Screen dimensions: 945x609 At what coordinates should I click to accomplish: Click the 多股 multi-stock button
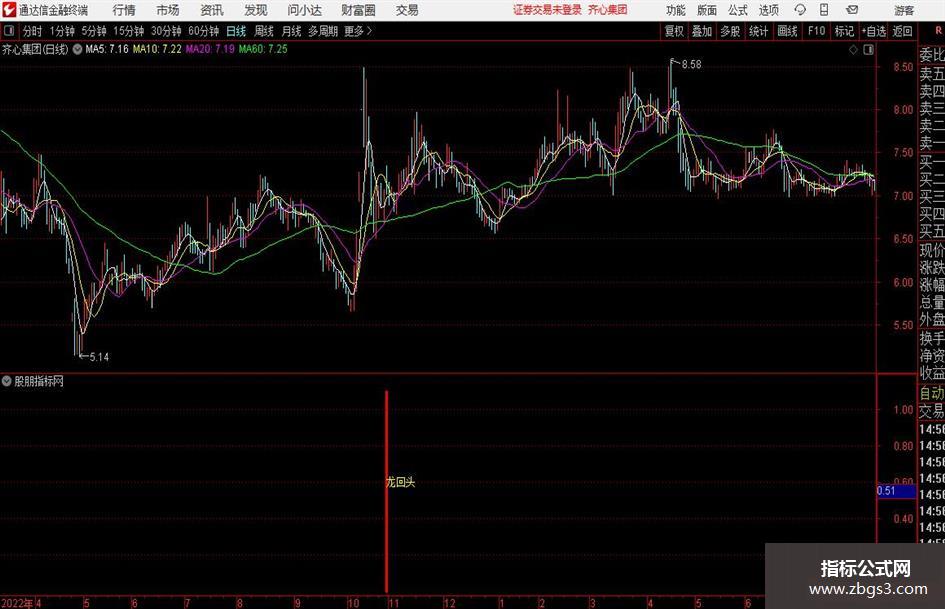tap(730, 31)
